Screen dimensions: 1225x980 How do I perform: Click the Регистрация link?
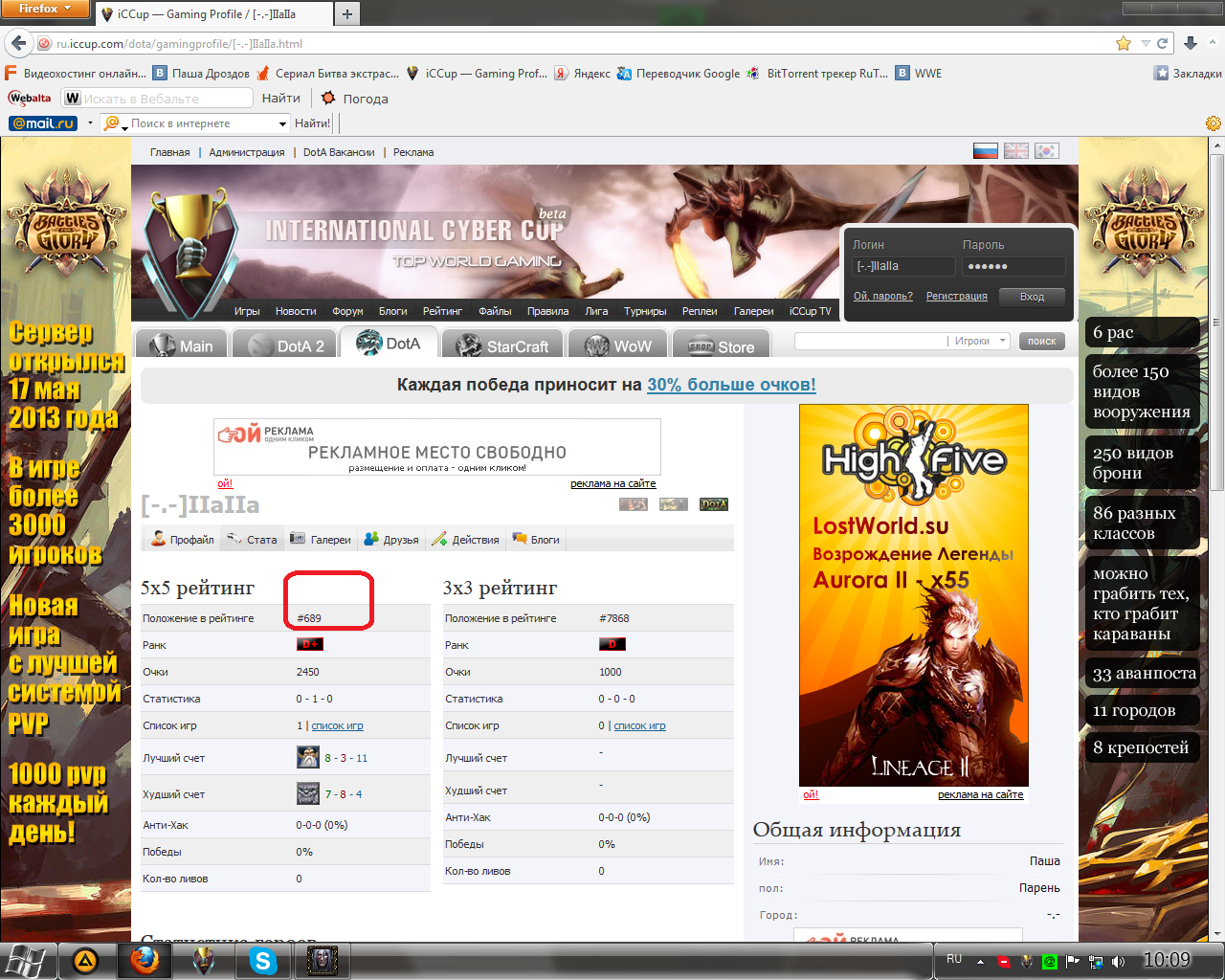click(956, 296)
